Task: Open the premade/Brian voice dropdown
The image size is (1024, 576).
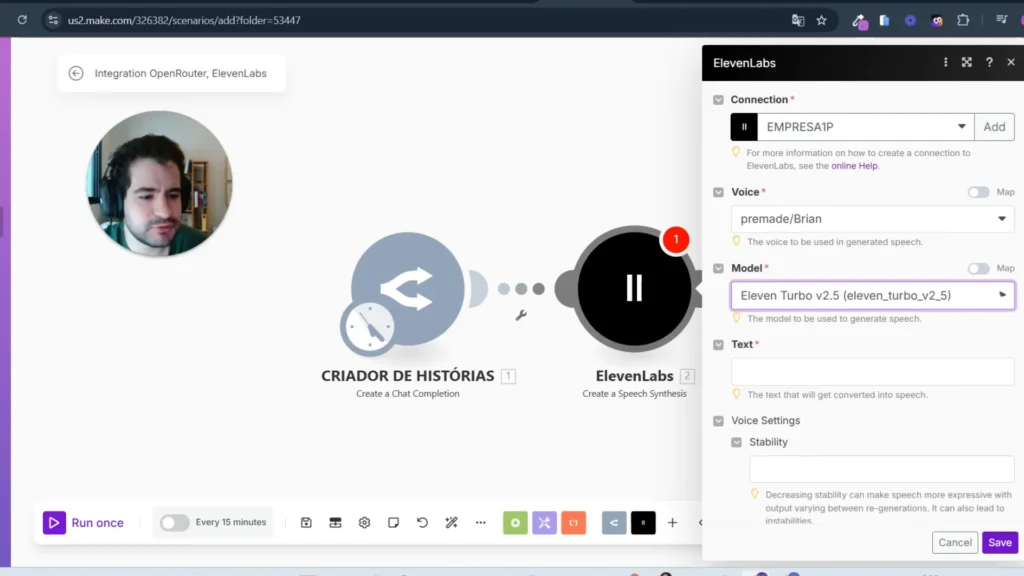Action: coord(872,219)
